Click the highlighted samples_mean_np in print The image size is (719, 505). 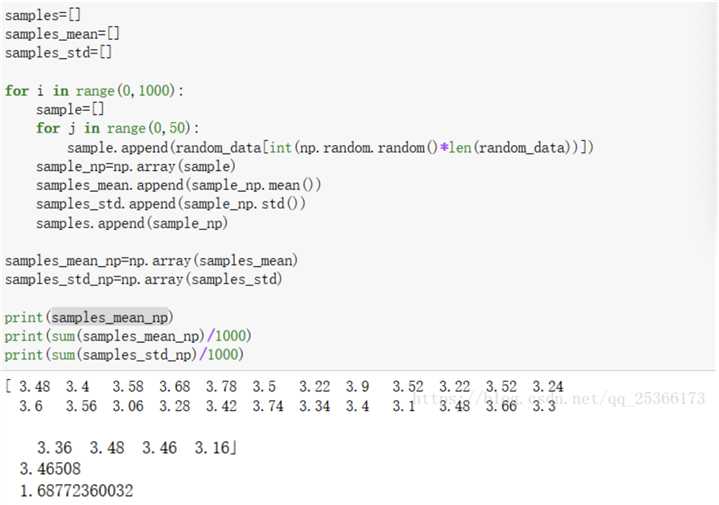pos(112,317)
